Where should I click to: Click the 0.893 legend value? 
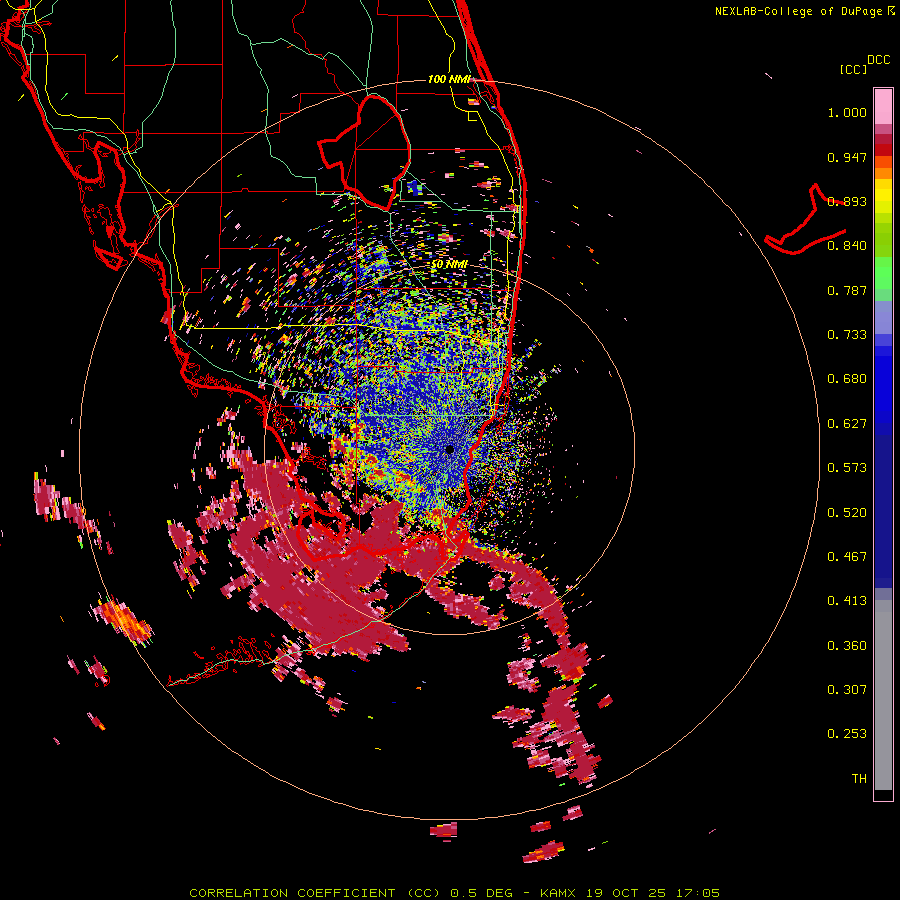(847, 201)
